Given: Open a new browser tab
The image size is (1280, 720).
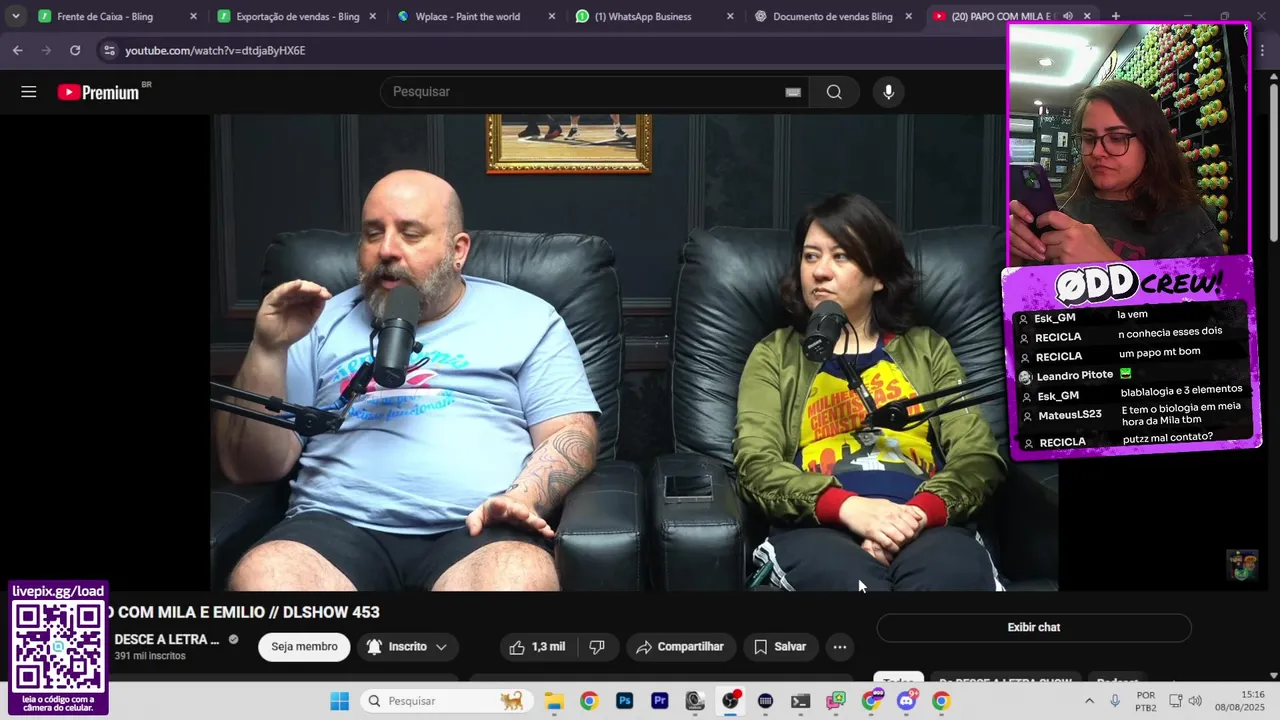Looking at the screenshot, I should pyautogui.click(x=1115, y=16).
